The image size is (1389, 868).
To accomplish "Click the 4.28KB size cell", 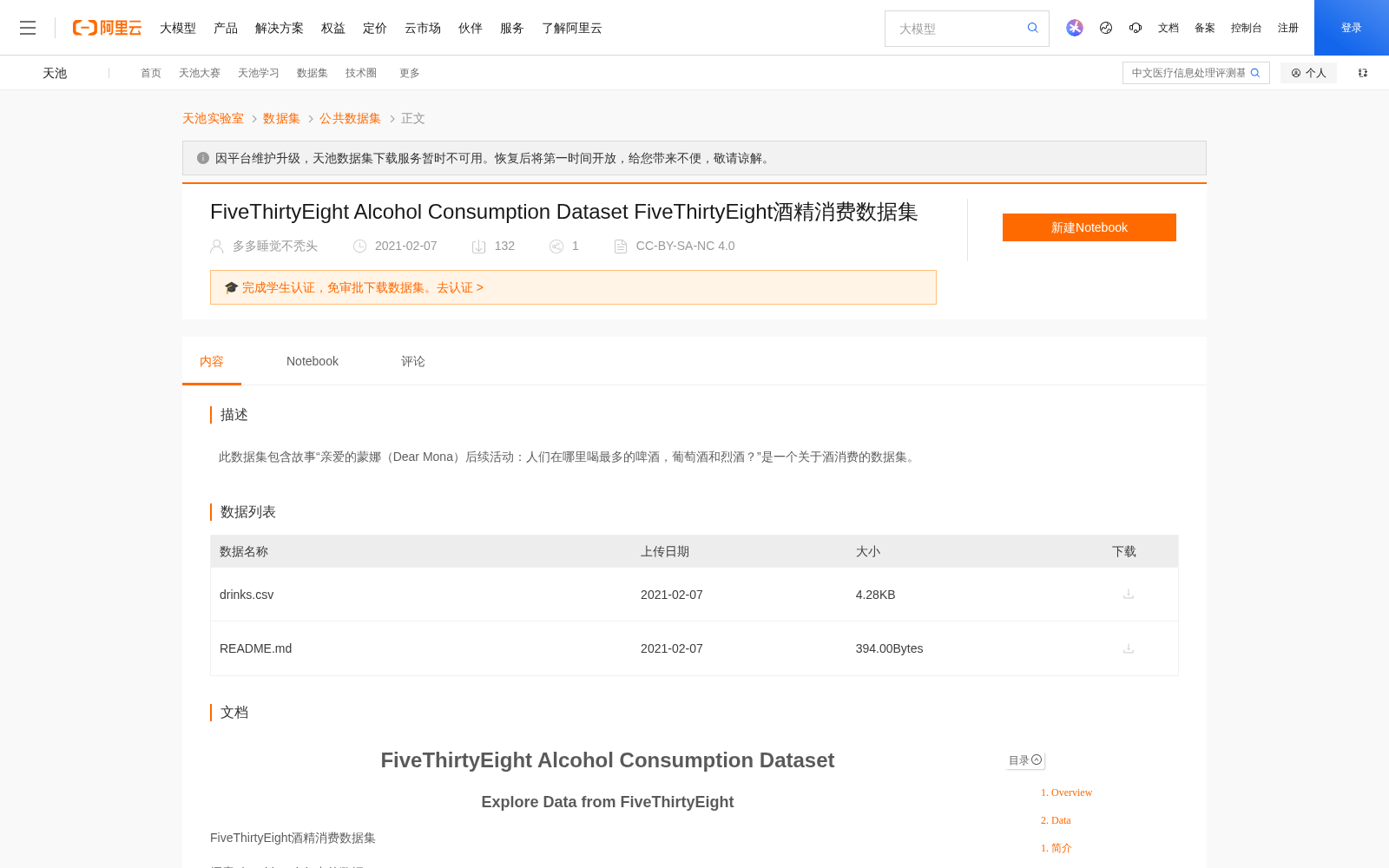I will 875,595.
